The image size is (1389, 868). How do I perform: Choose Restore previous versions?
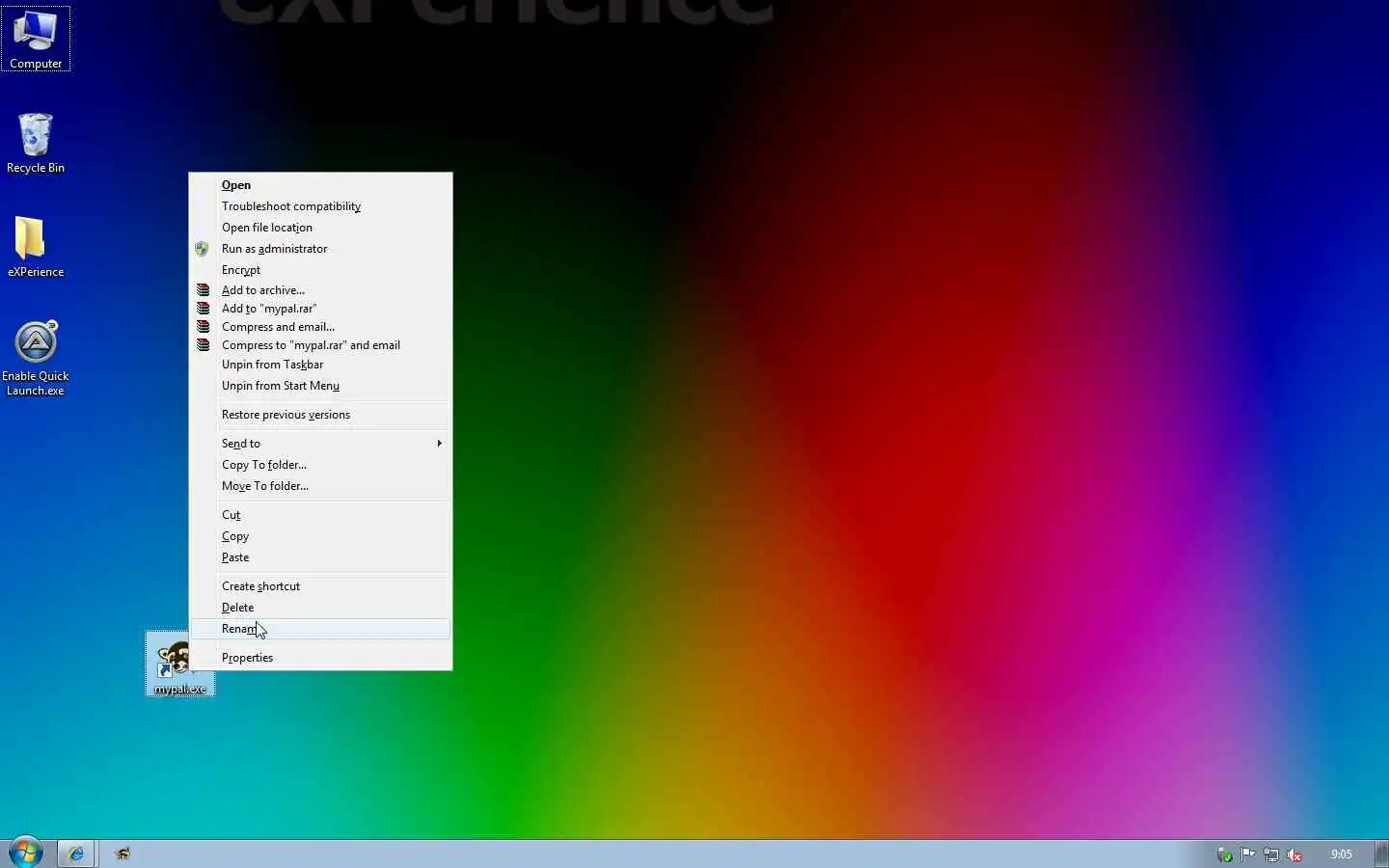pyautogui.click(x=320, y=415)
